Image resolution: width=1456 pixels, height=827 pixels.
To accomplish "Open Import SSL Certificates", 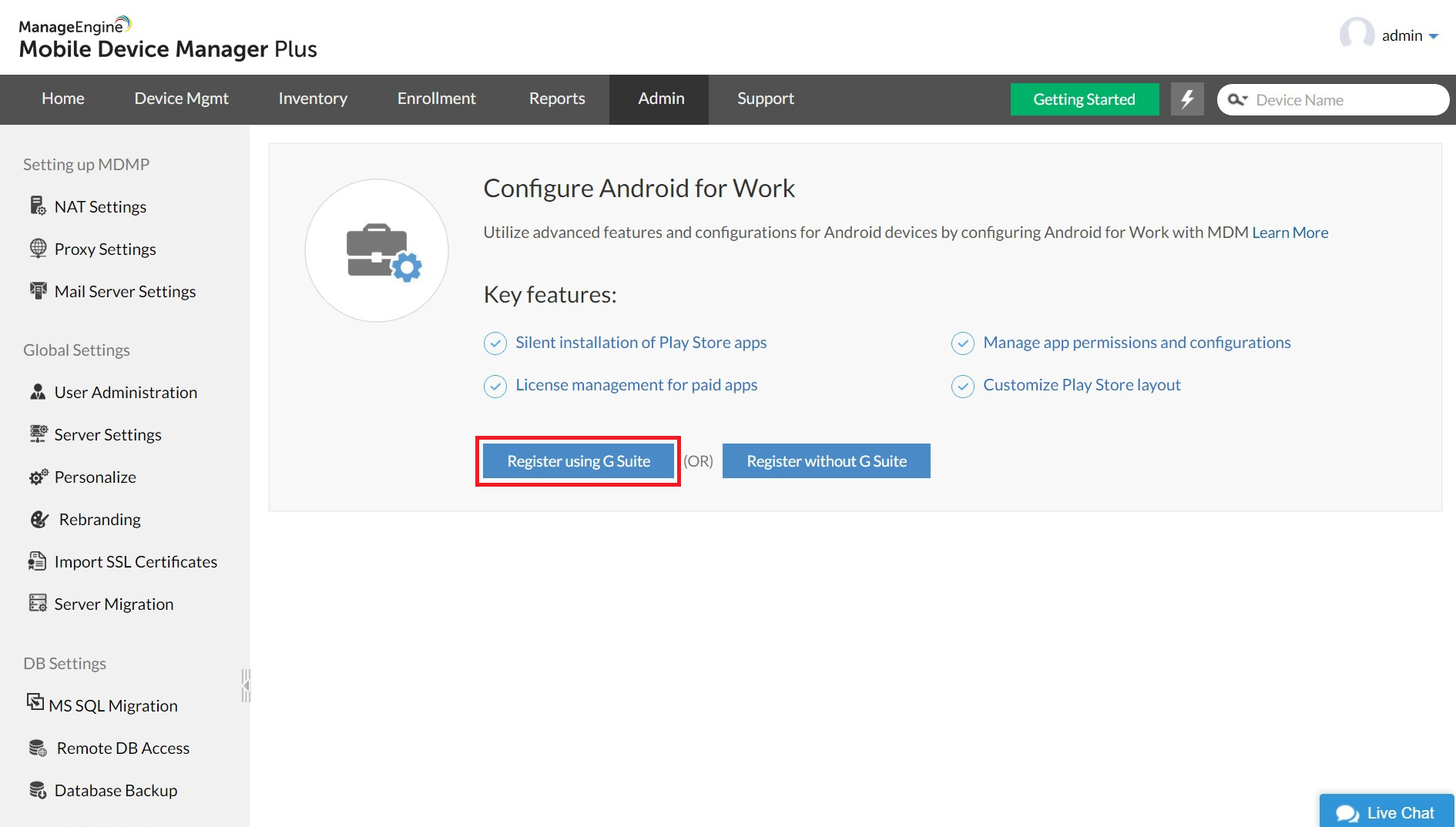I will [x=136, y=561].
